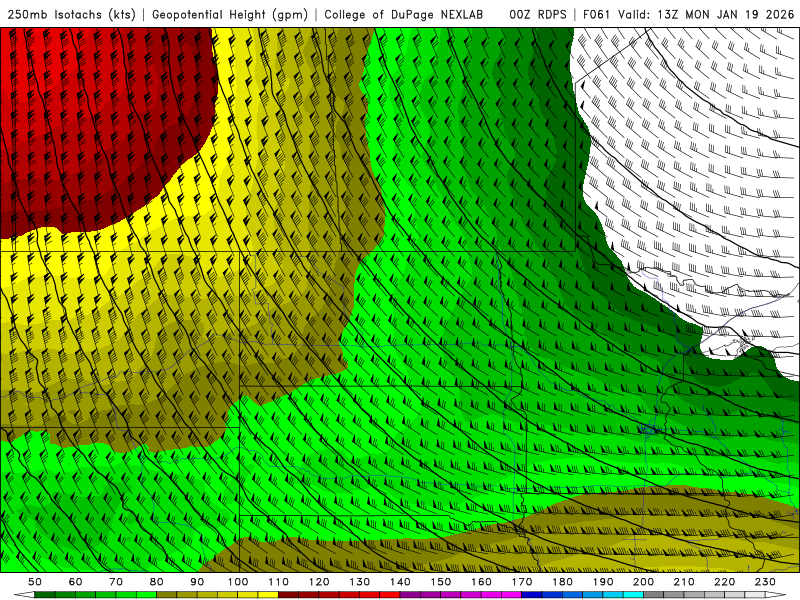Click the 'F061' forecast hour text
The width and height of the screenshot is (800, 600).
597,14
